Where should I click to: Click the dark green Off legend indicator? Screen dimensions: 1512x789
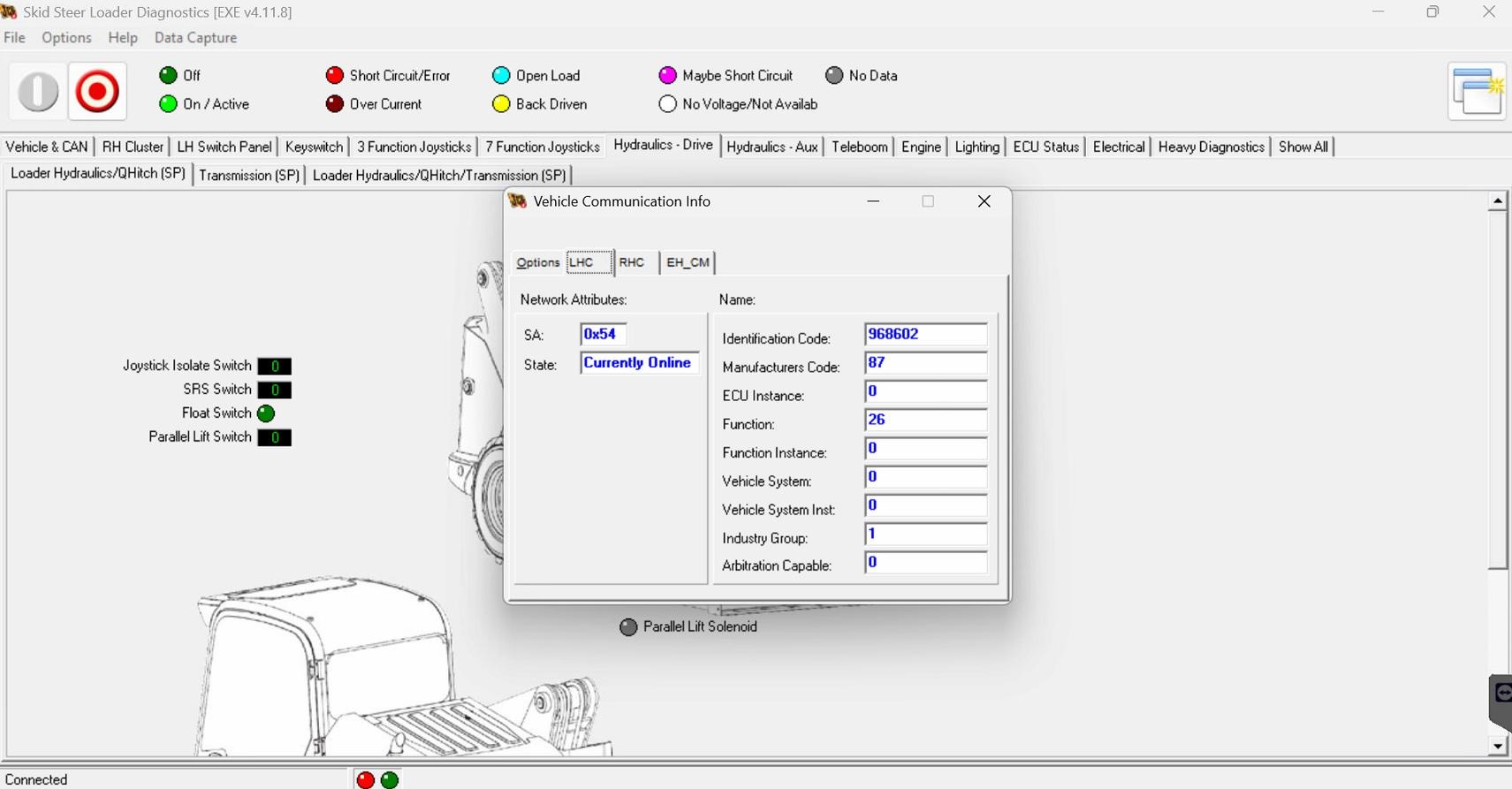coord(168,75)
